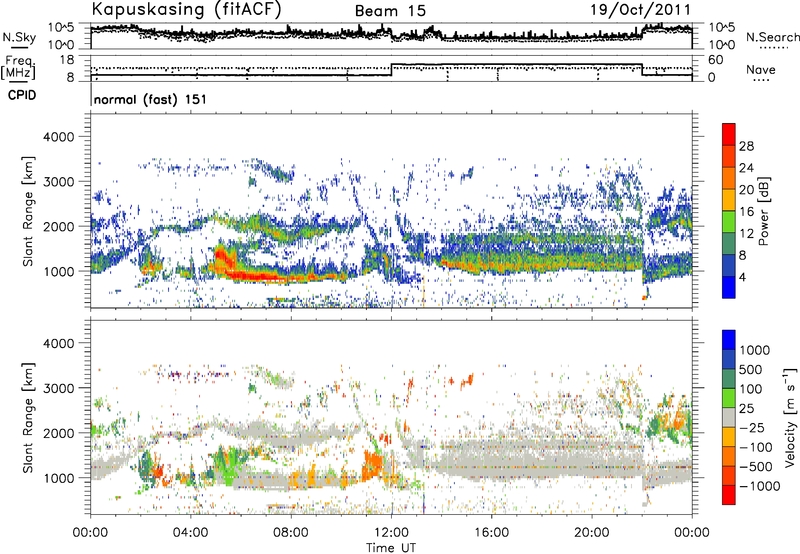Click the "18" tick of the frequency axis
This screenshot has height=554, width=800.
pyautogui.click(x=67, y=60)
